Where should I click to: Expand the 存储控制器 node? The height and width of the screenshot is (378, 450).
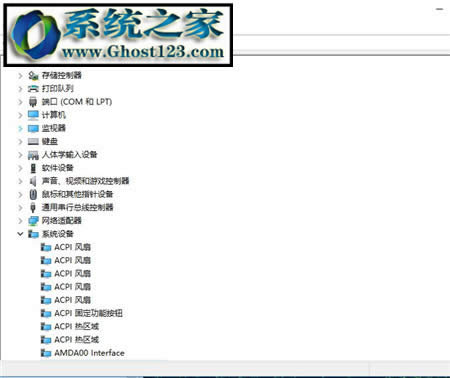[x=20, y=76]
